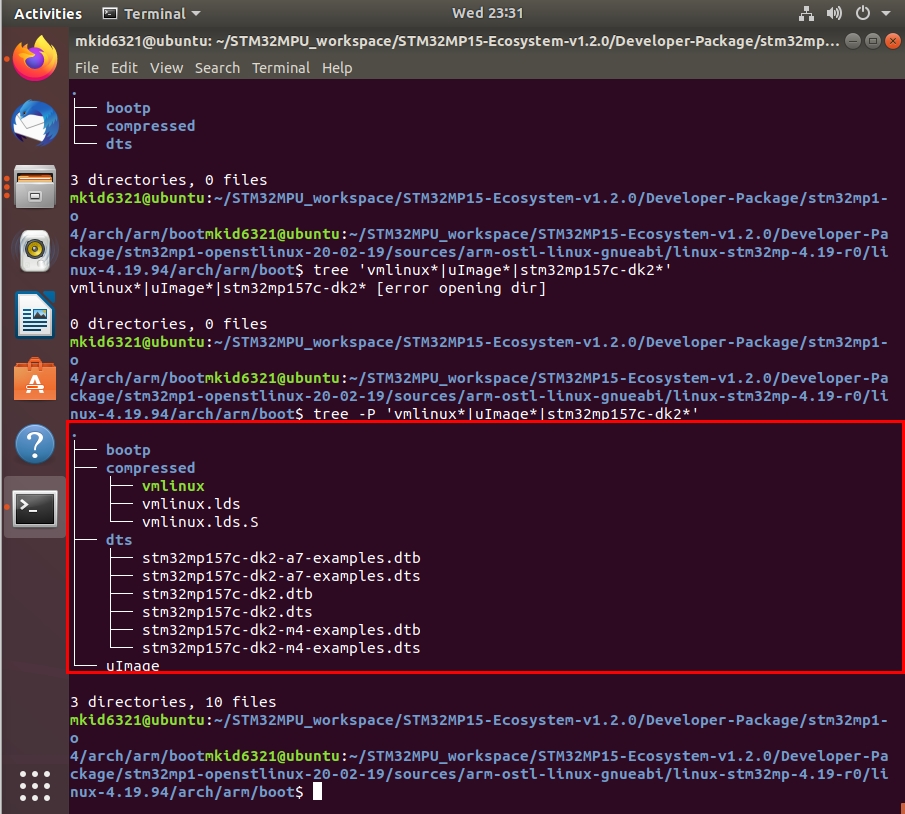Click stm32mp157c-dk2.dtb entry
Image resolution: width=905 pixels, height=814 pixels.
(227, 594)
